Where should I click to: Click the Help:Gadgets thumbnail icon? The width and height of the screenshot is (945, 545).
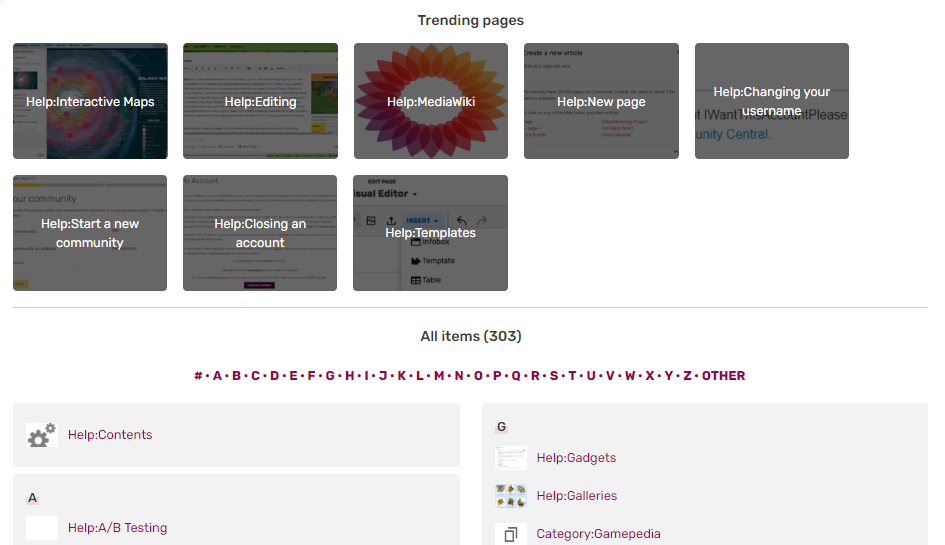(510, 458)
